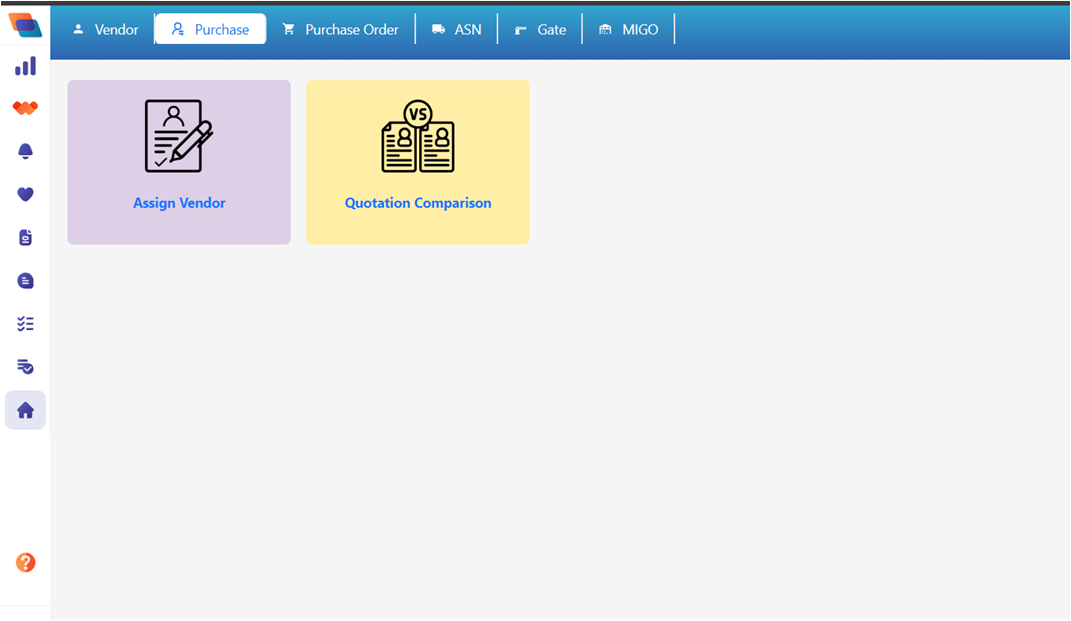Click the round text-lines sidebar icon
This screenshot has height=621, width=1071.
pos(25,281)
